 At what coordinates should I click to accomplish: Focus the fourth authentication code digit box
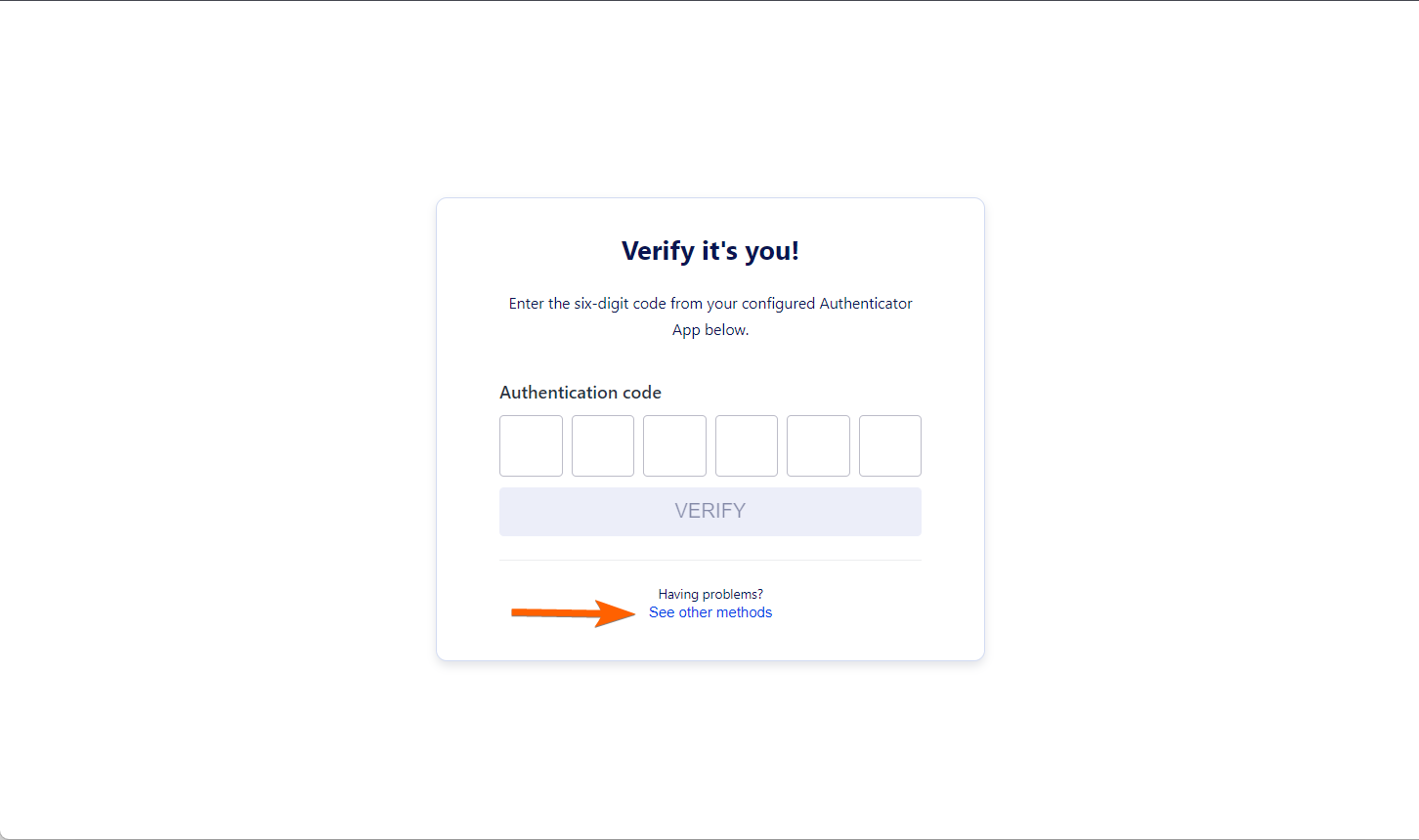coord(747,445)
